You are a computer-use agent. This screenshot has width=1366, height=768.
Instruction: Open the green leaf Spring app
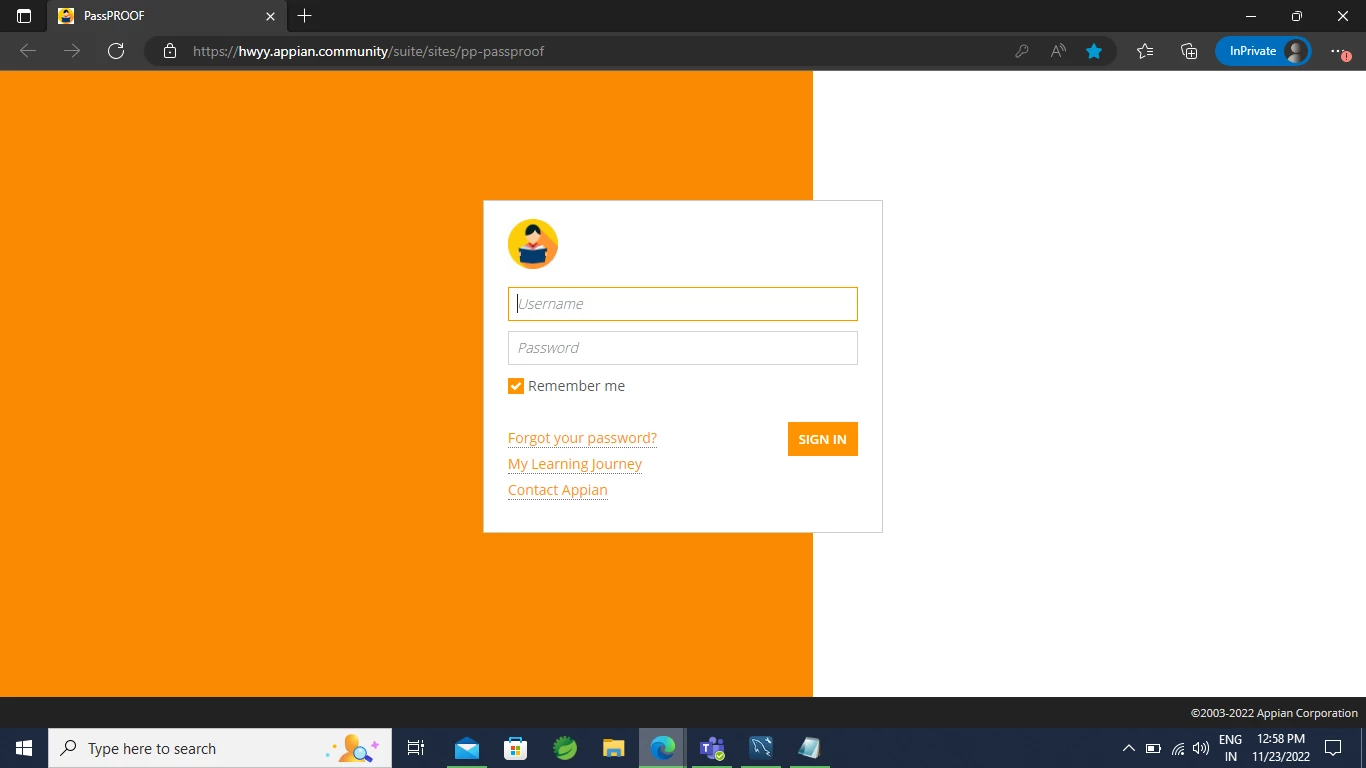coord(565,748)
